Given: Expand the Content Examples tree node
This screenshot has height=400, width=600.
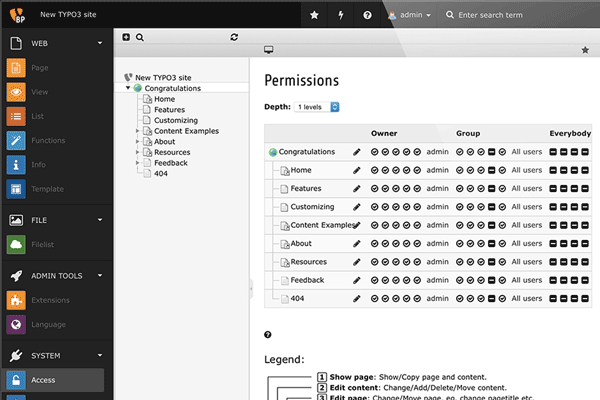Looking at the screenshot, I should 138,131.
